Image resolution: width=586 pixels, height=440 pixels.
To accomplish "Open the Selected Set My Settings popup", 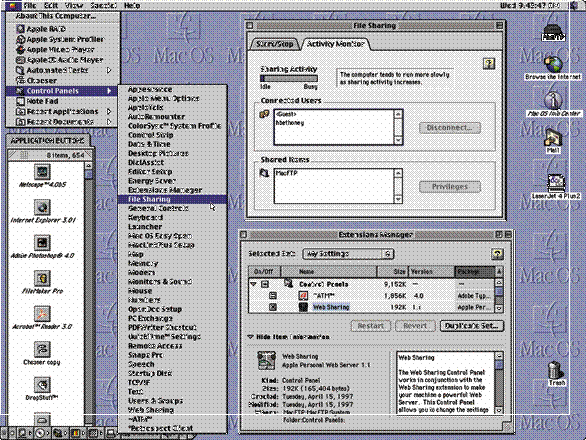I will point(348,254).
